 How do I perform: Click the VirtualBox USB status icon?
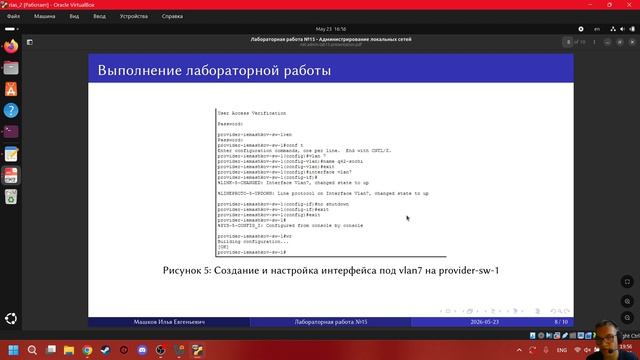[x=565, y=336]
